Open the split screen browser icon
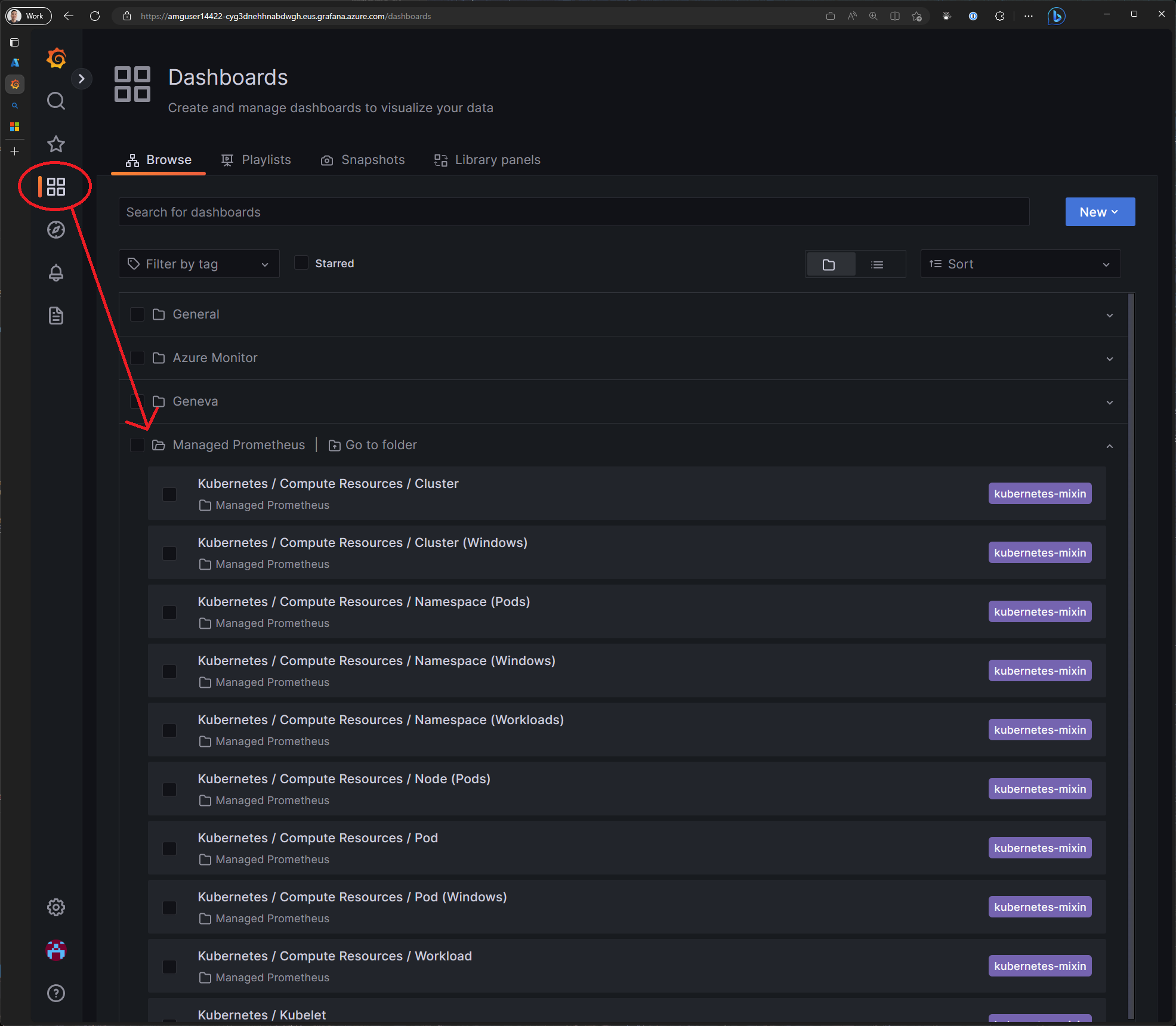1176x1026 pixels. (x=895, y=16)
